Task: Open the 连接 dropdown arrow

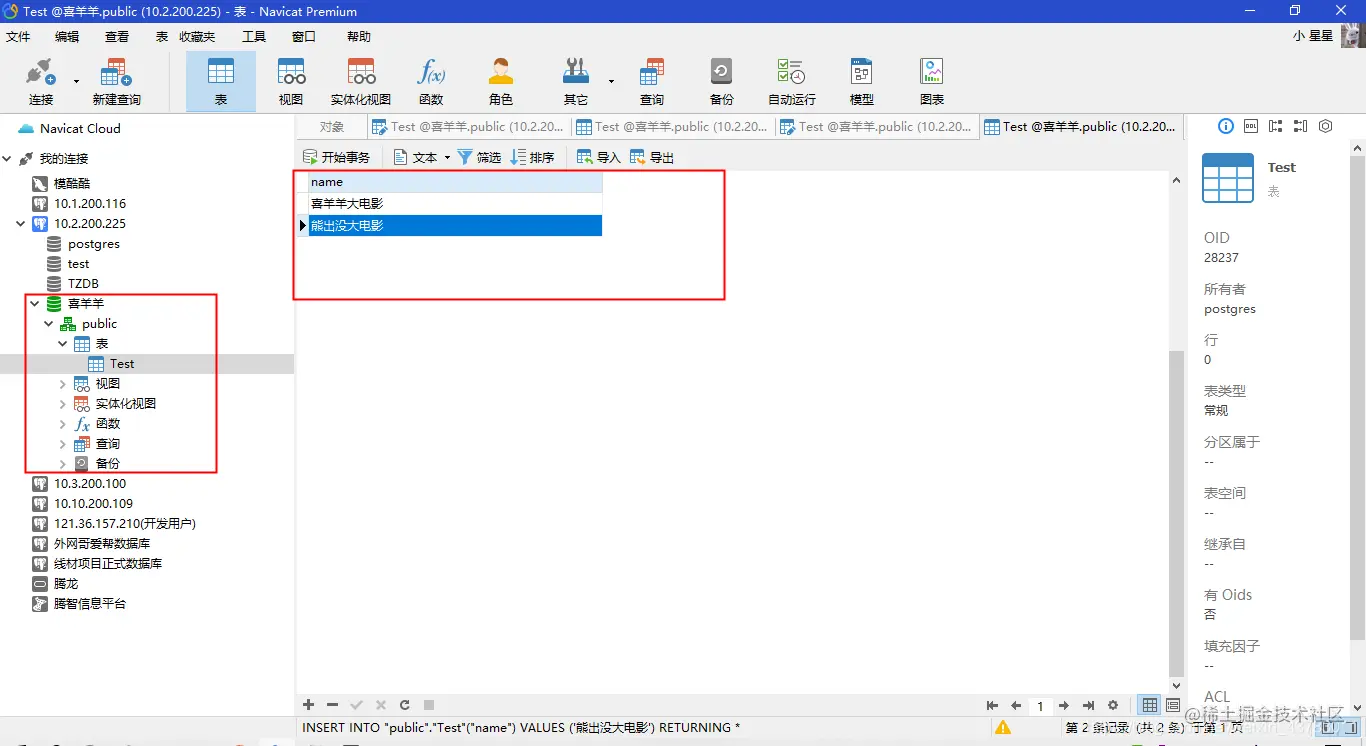Action: (x=76, y=81)
